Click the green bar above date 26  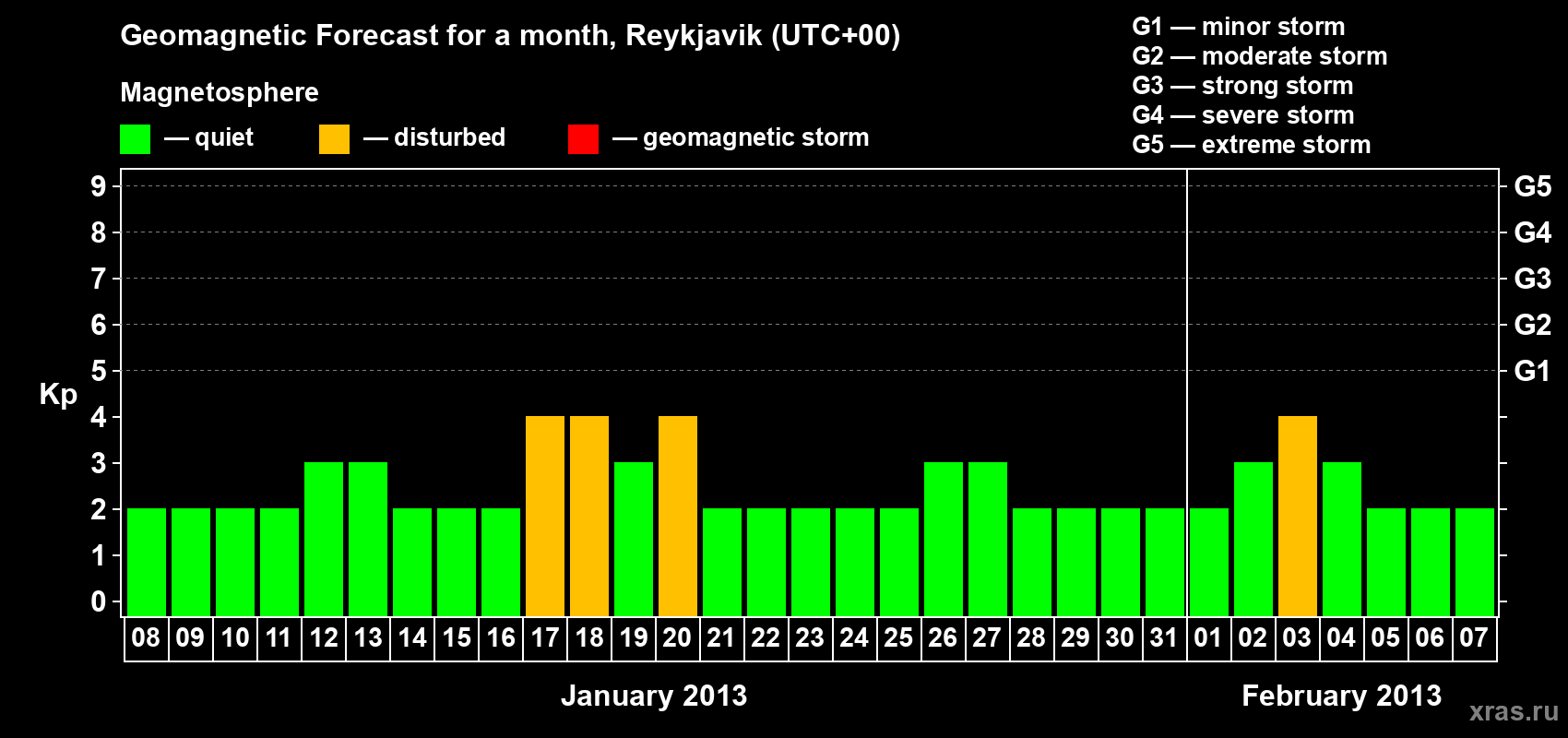point(944,539)
